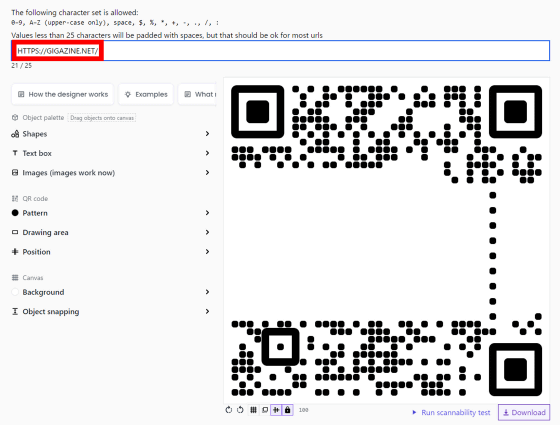Open the partially visible What tab
Screen dimensions: 560x425
coord(197,94)
